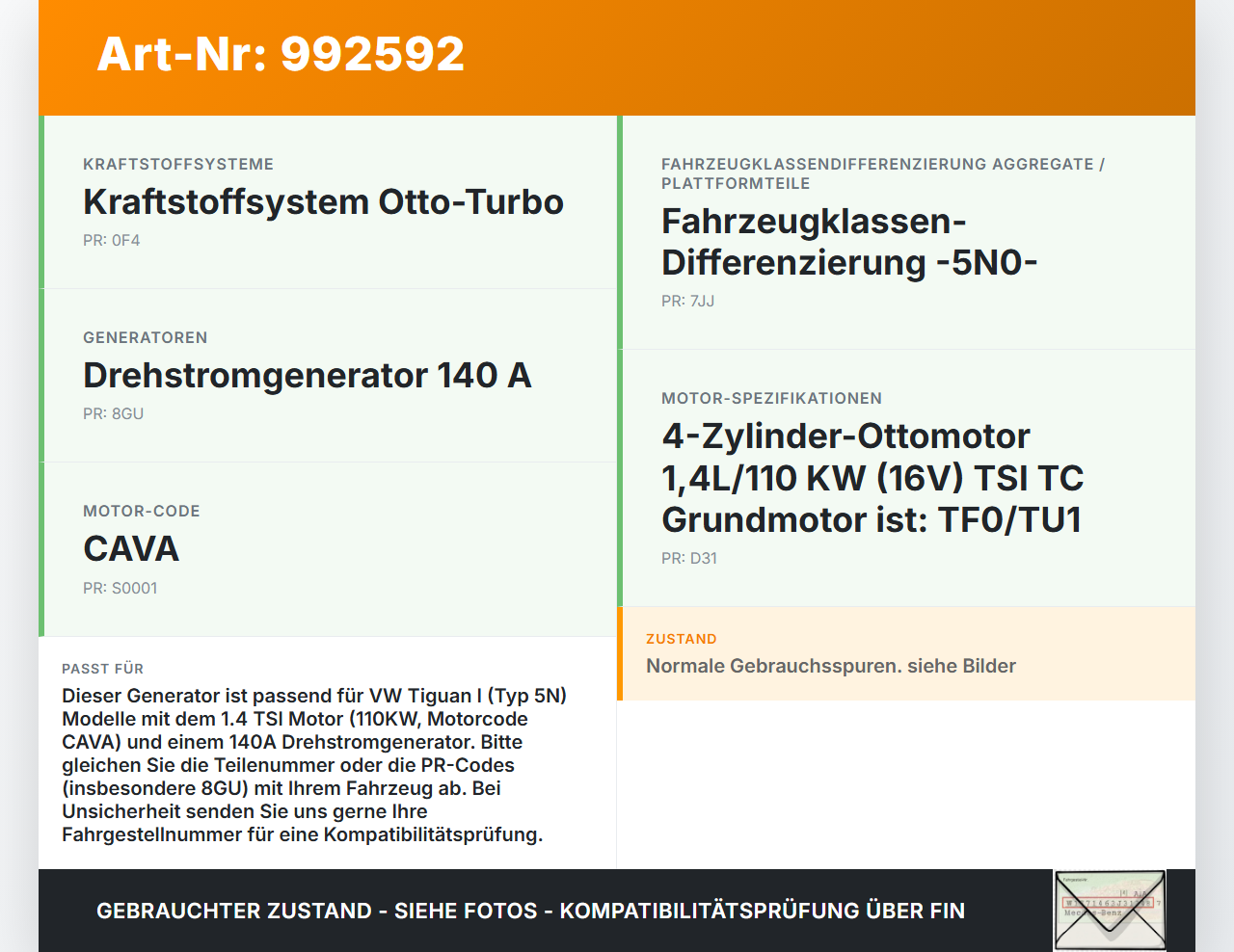Viewport: 1234px width, 952px height.
Task: Click the PR: 7JJ code label
Action: click(x=687, y=301)
